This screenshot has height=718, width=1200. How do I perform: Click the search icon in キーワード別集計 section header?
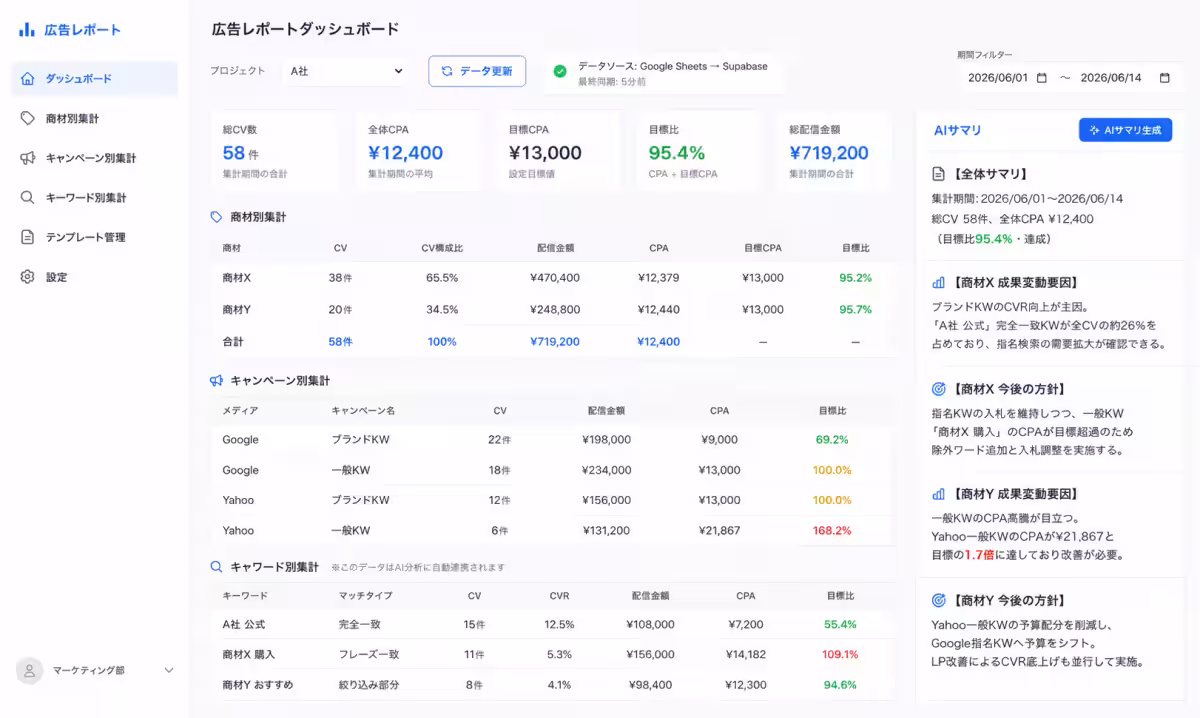pyautogui.click(x=216, y=567)
